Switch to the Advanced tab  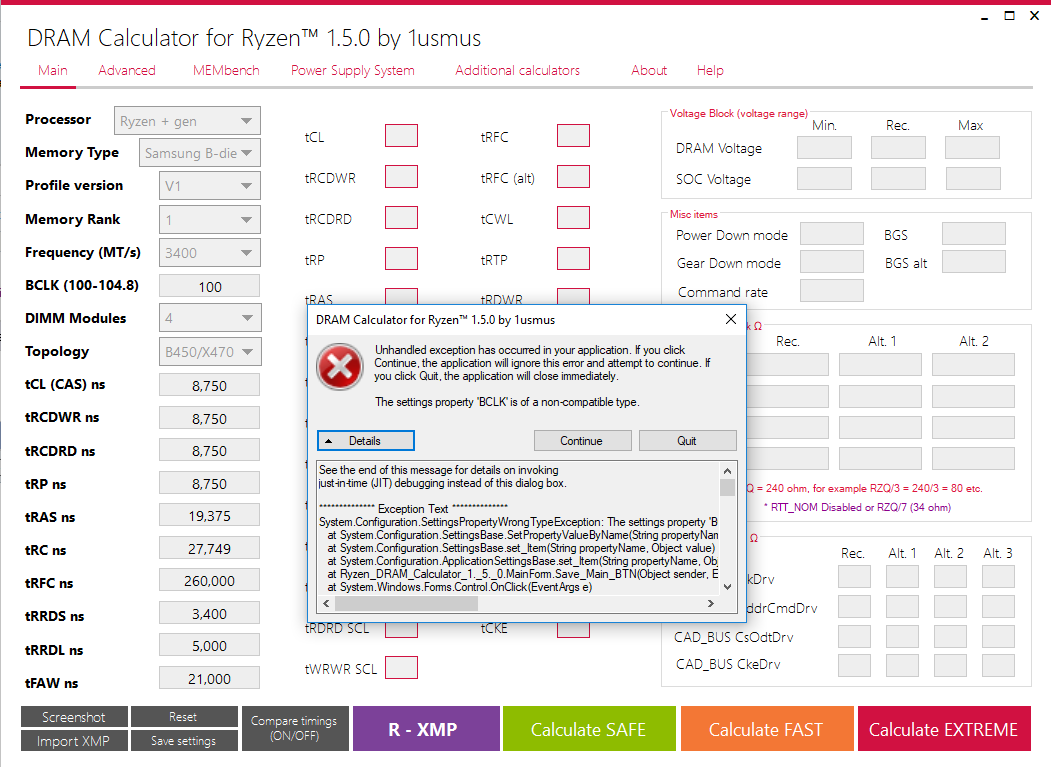coord(127,70)
